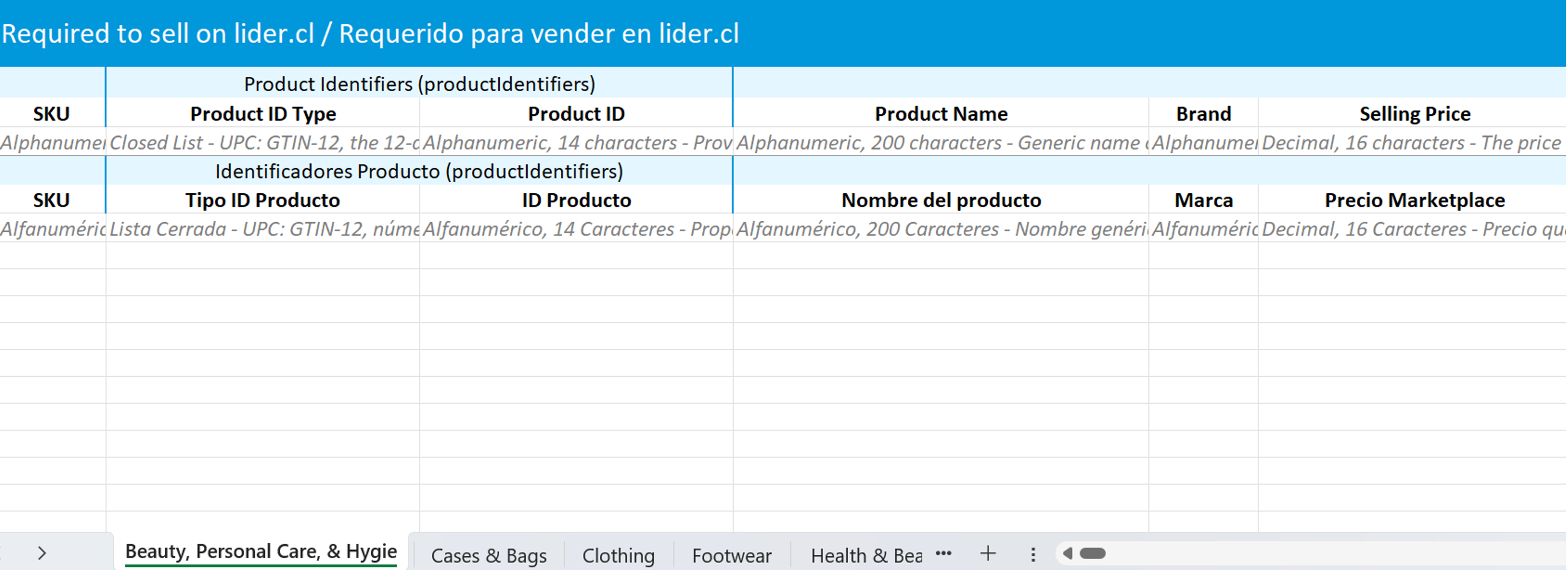Screen dimensions: 1568x570
Task: Click the Product Identifiers (productIdentifiers) group header
Action: click(420, 83)
